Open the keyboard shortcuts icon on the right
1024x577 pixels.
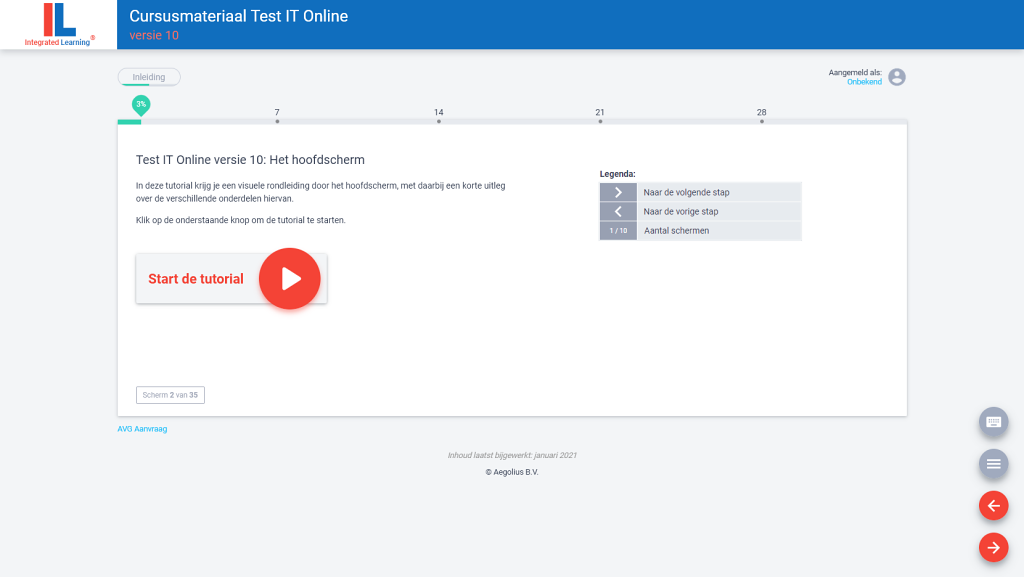pyautogui.click(x=993, y=422)
